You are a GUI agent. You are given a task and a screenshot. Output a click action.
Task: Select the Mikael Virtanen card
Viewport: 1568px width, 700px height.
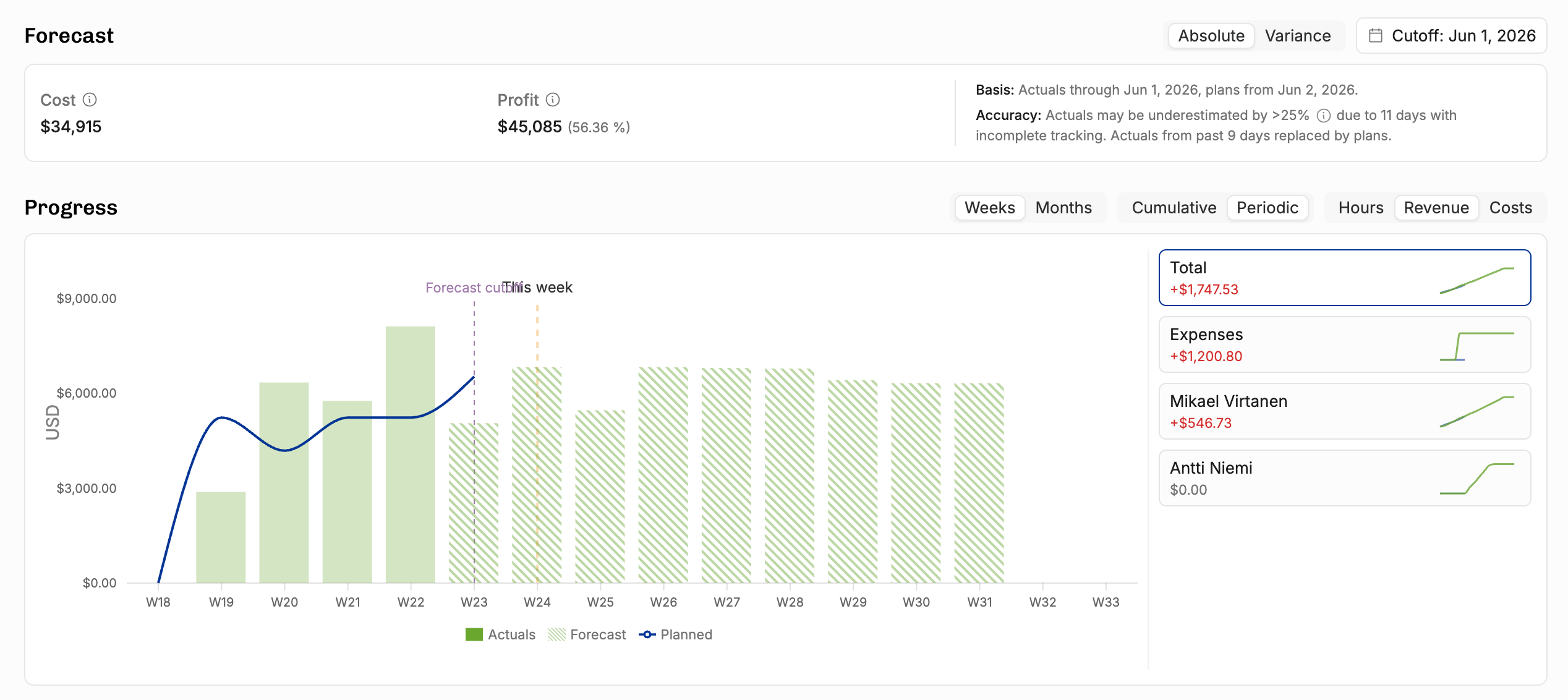[x=1344, y=411]
